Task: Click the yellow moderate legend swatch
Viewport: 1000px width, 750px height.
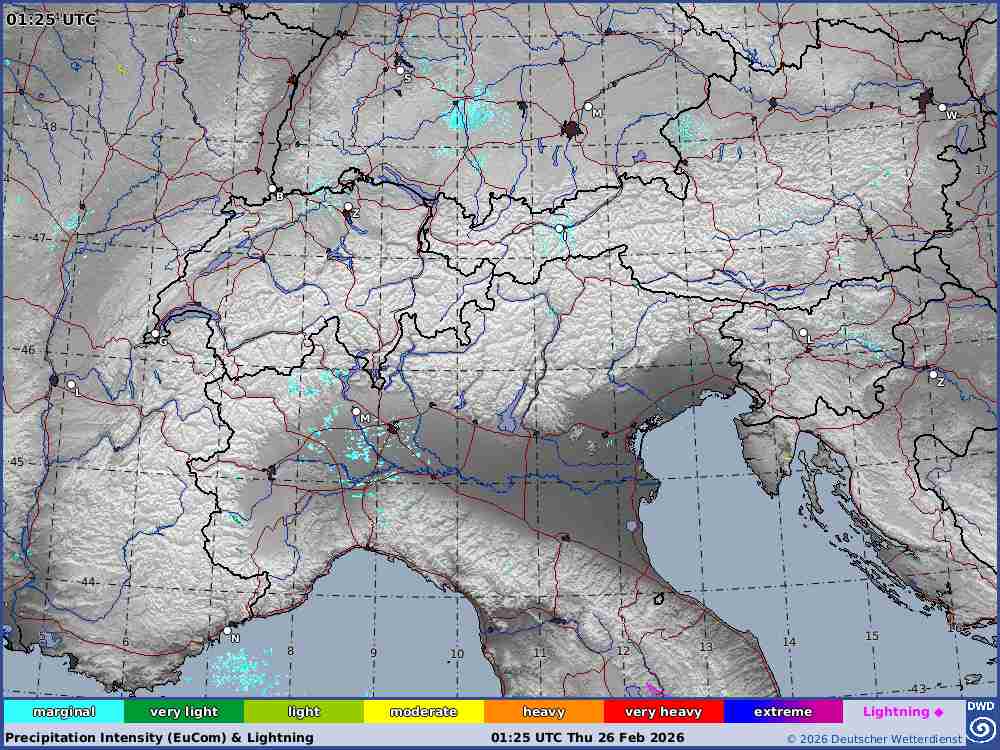Action: 423,712
